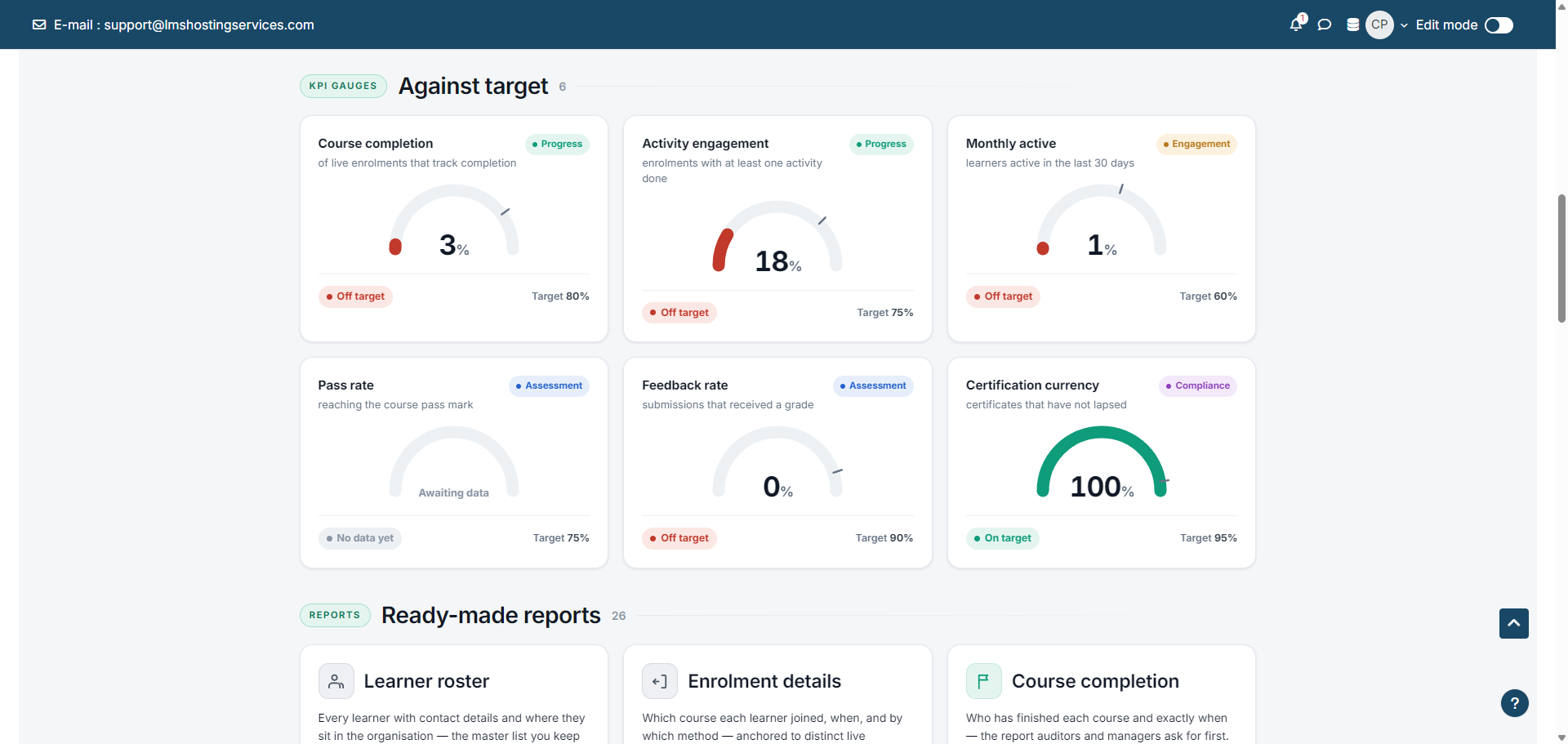This screenshot has height=744, width=1568.
Task: Open the Learner roster report
Action: click(x=426, y=681)
